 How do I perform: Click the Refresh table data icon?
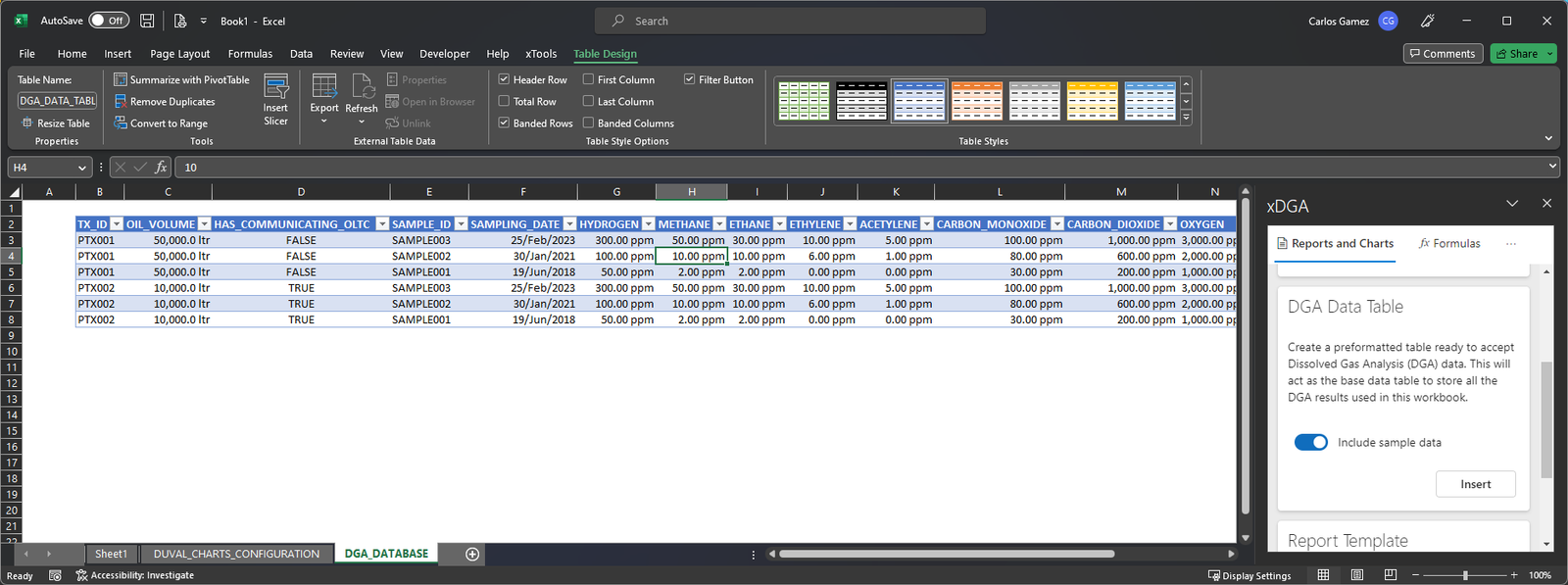[x=362, y=88]
